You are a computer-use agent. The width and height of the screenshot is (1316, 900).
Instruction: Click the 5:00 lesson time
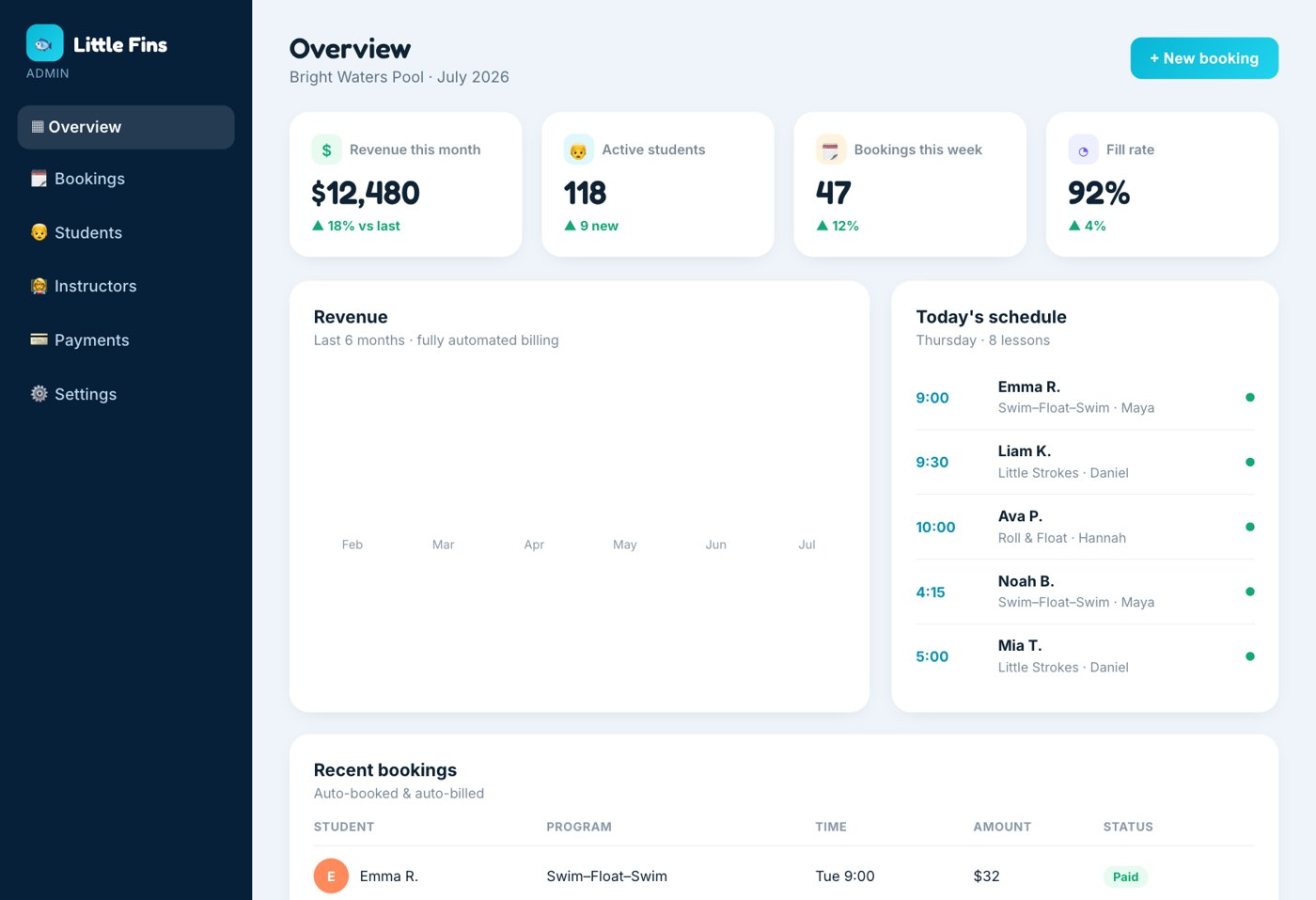coord(932,657)
